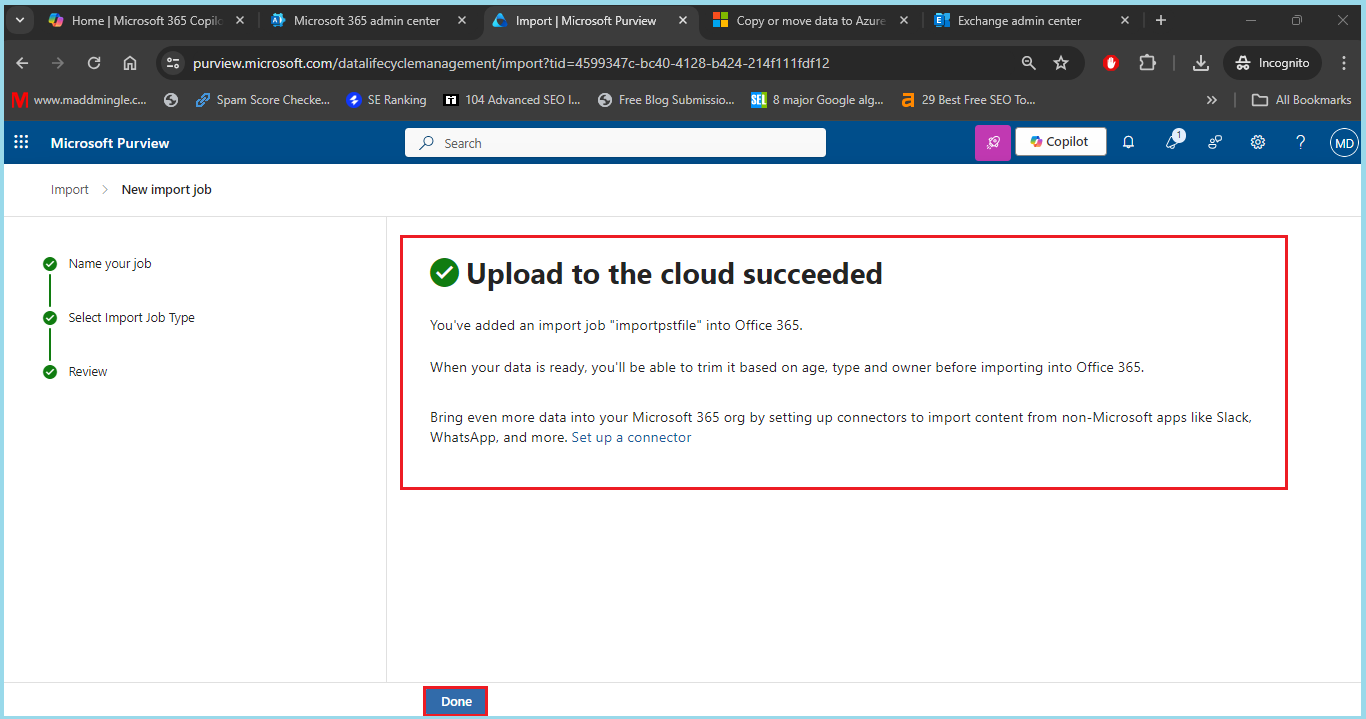
Task: Close the Microsoft 365 admin center tab
Action: (x=462, y=20)
